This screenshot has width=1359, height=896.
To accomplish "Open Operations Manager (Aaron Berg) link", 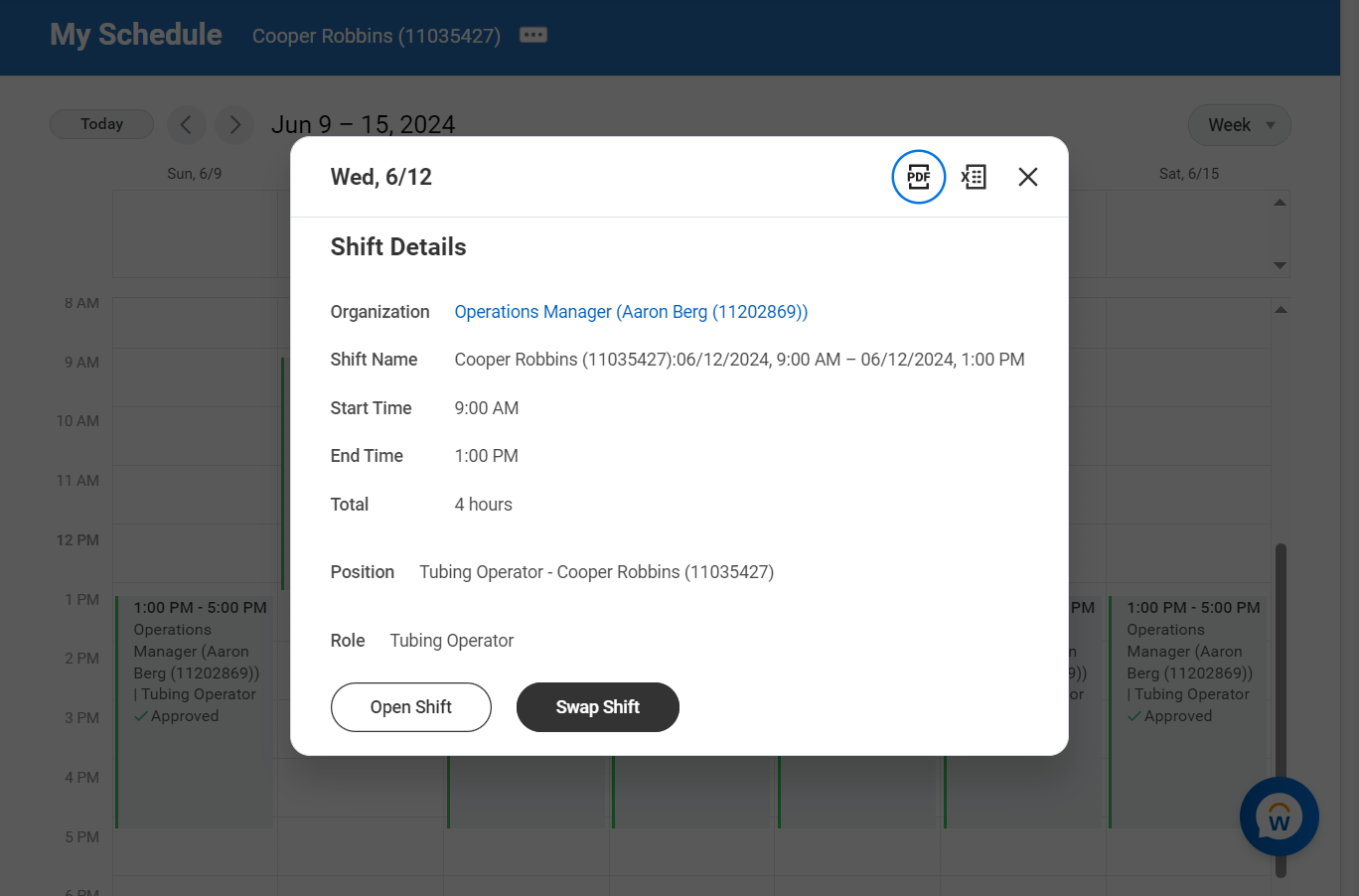I will 631,312.
